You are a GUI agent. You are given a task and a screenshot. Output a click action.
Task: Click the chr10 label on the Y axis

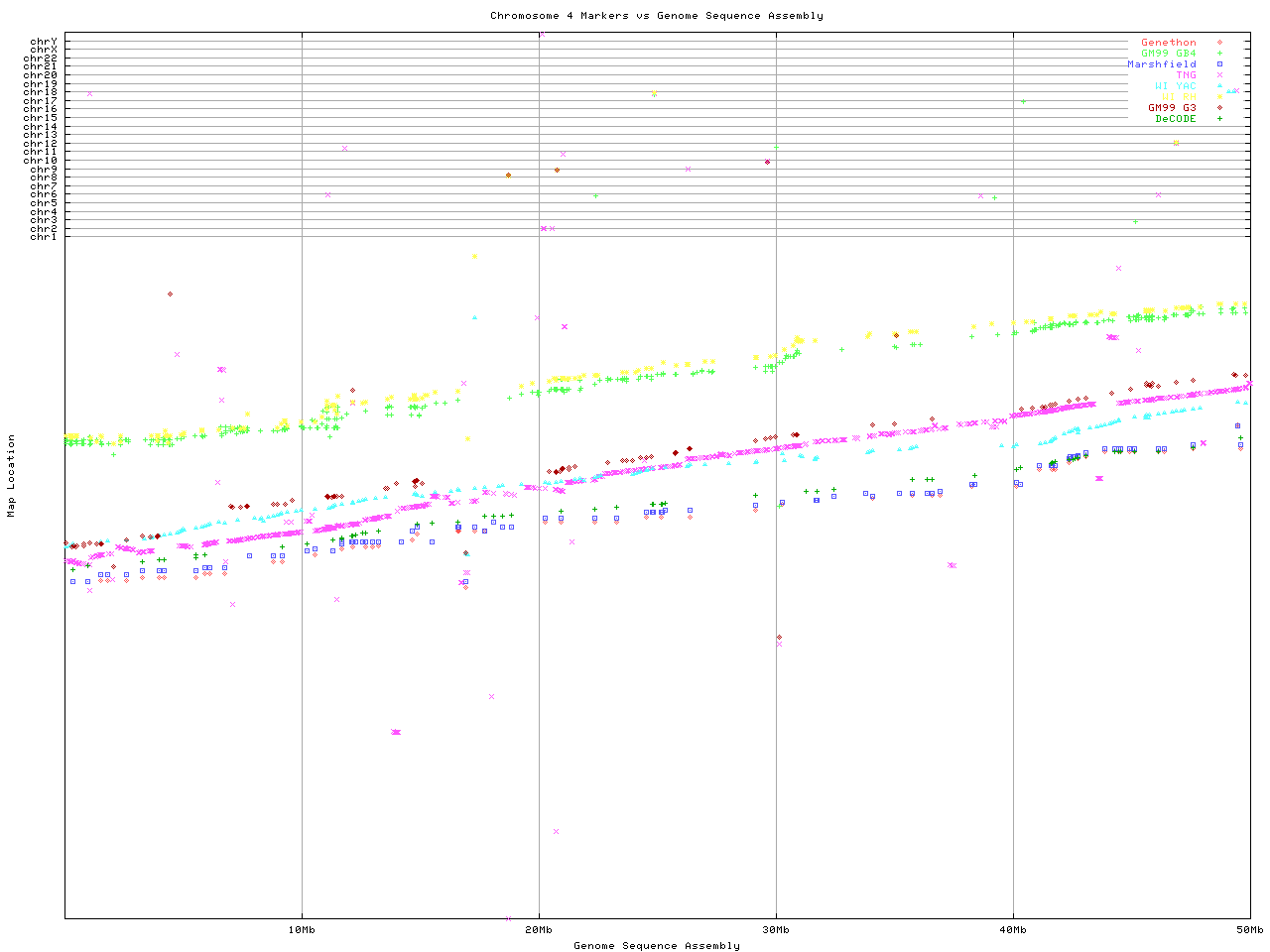[x=41, y=161]
